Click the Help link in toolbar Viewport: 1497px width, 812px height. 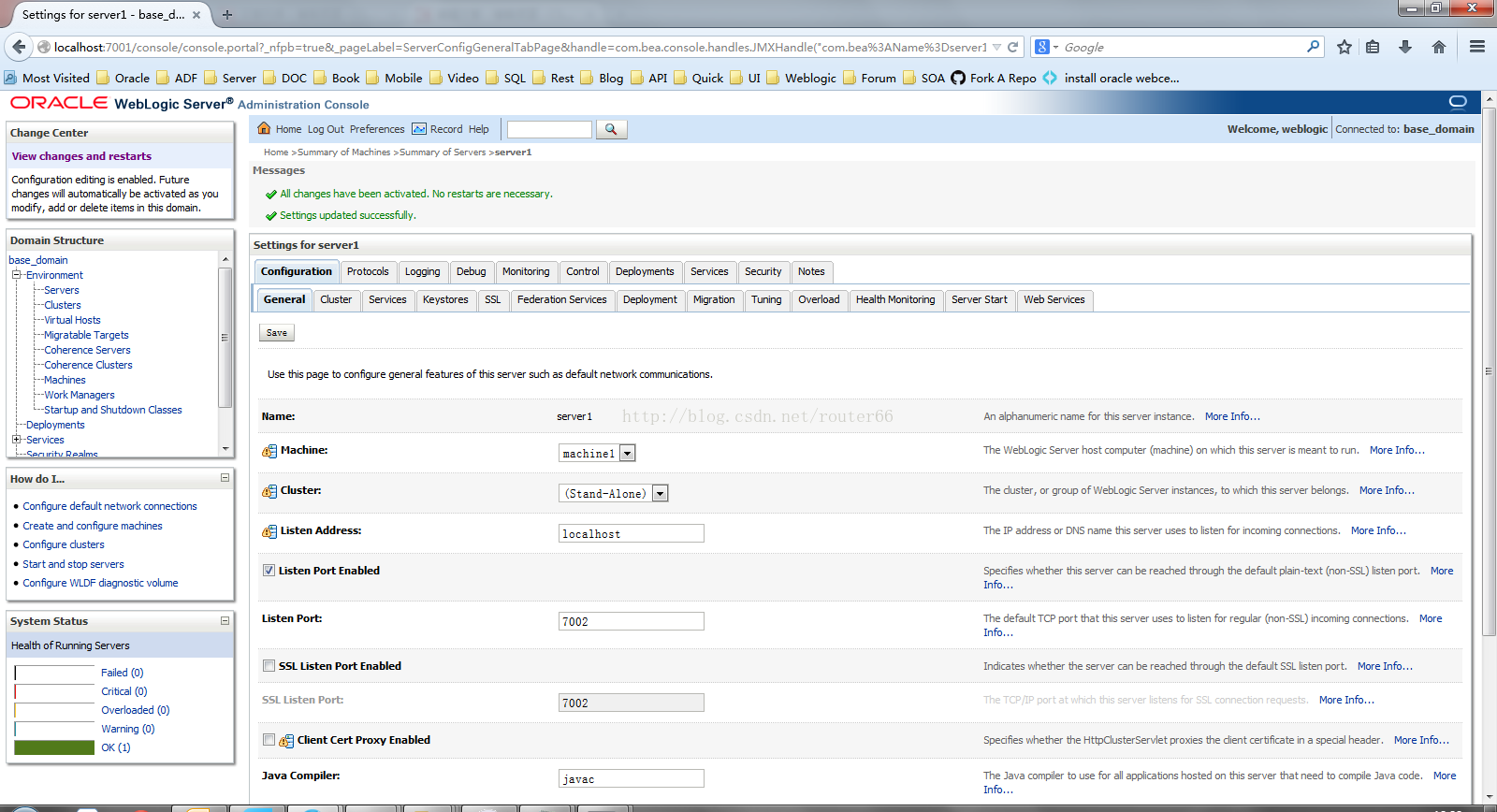tap(479, 129)
